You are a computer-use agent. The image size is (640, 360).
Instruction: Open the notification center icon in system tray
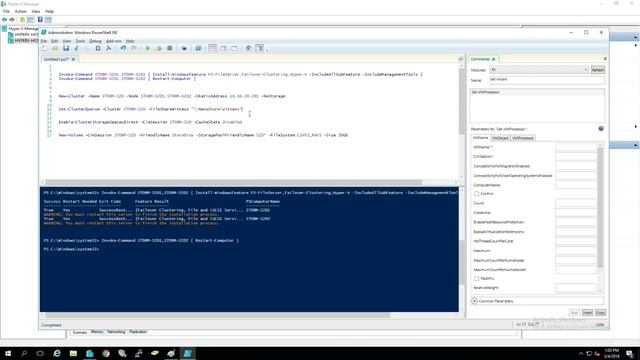(x=630, y=353)
